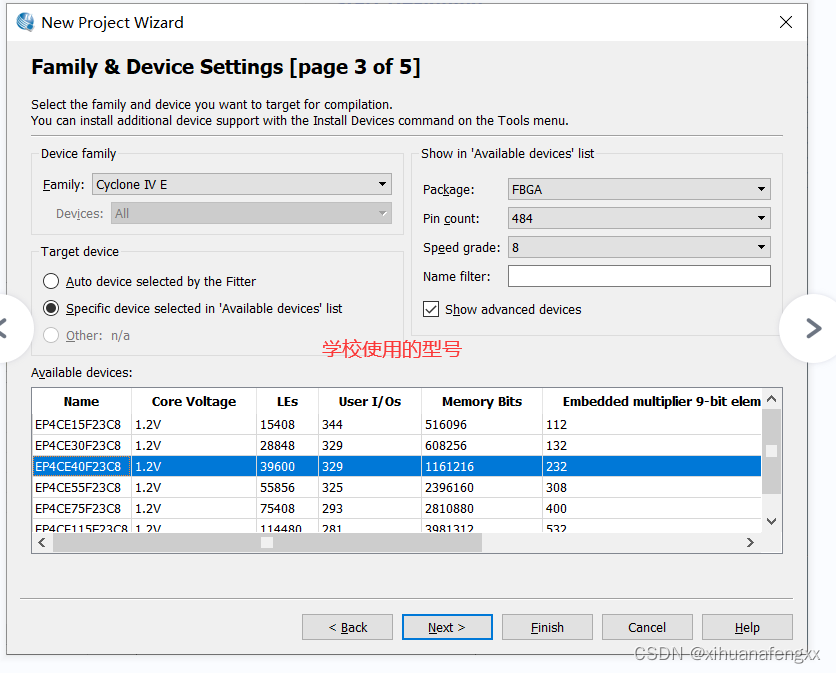The image size is (836, 673).
Task: Close the New Project Wizard window
Action: coord(785,22)
